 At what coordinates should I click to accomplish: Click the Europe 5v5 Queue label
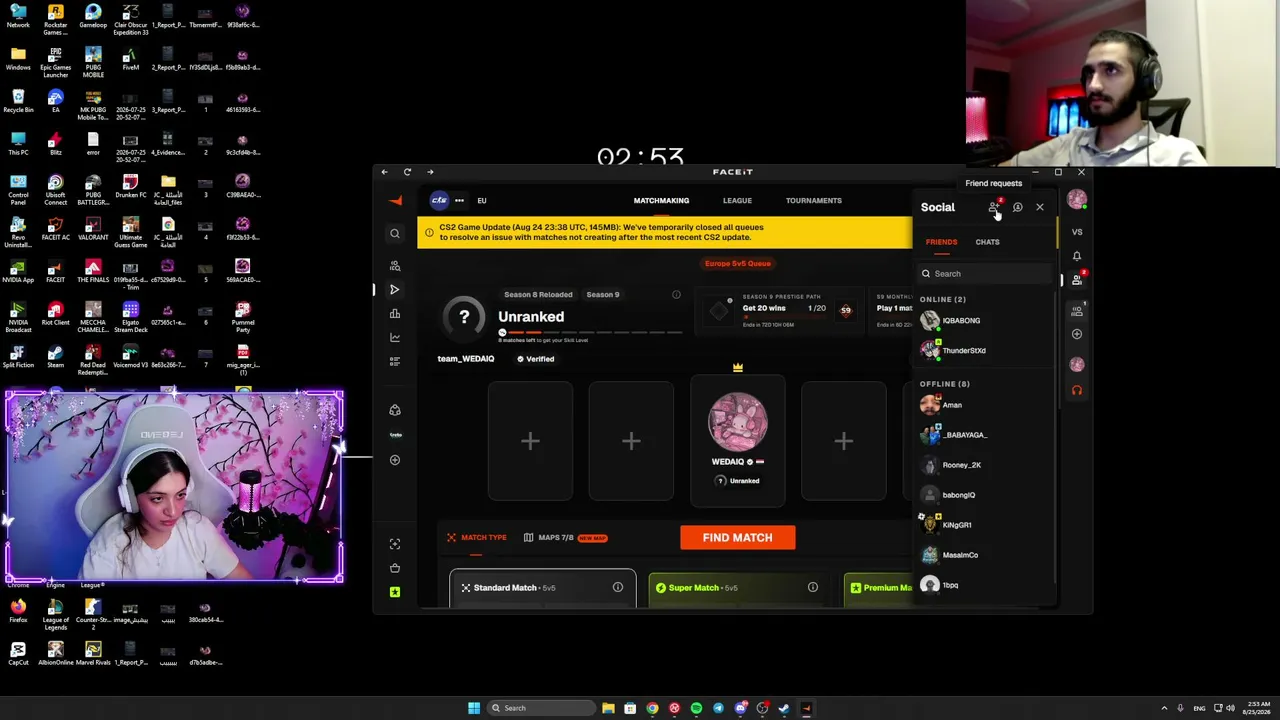point(738,264)
